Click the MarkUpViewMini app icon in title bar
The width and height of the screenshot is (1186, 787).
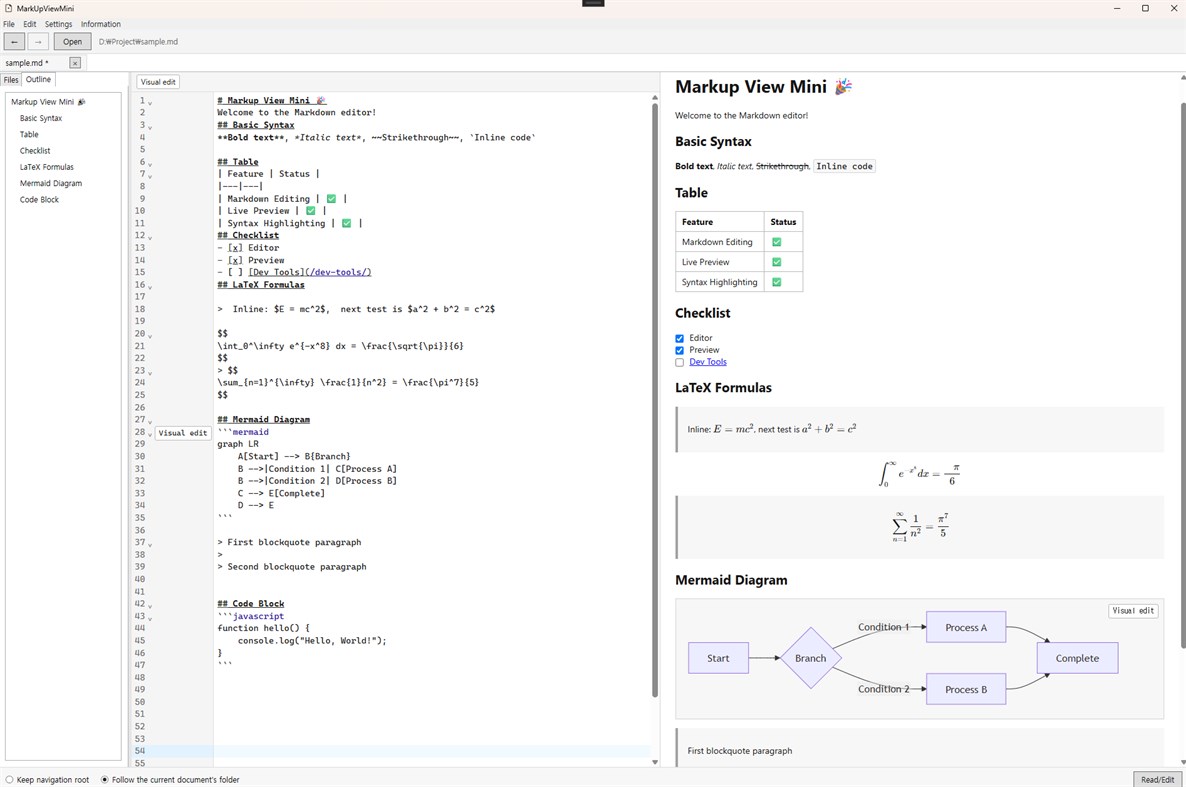point(8,8)
